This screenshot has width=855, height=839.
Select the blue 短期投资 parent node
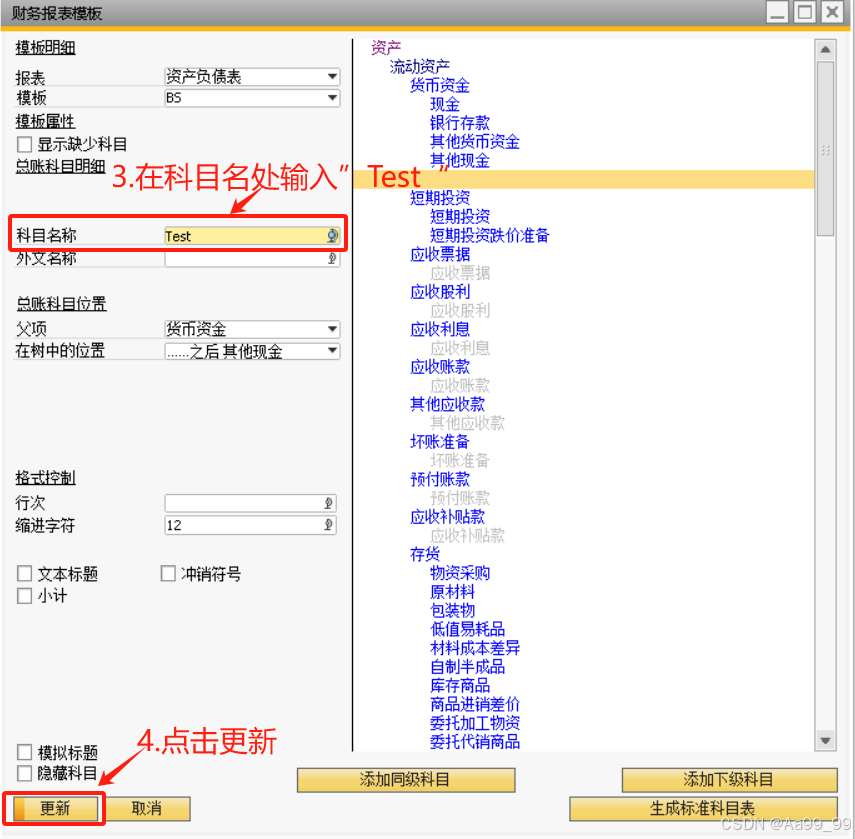coord(440,198)
